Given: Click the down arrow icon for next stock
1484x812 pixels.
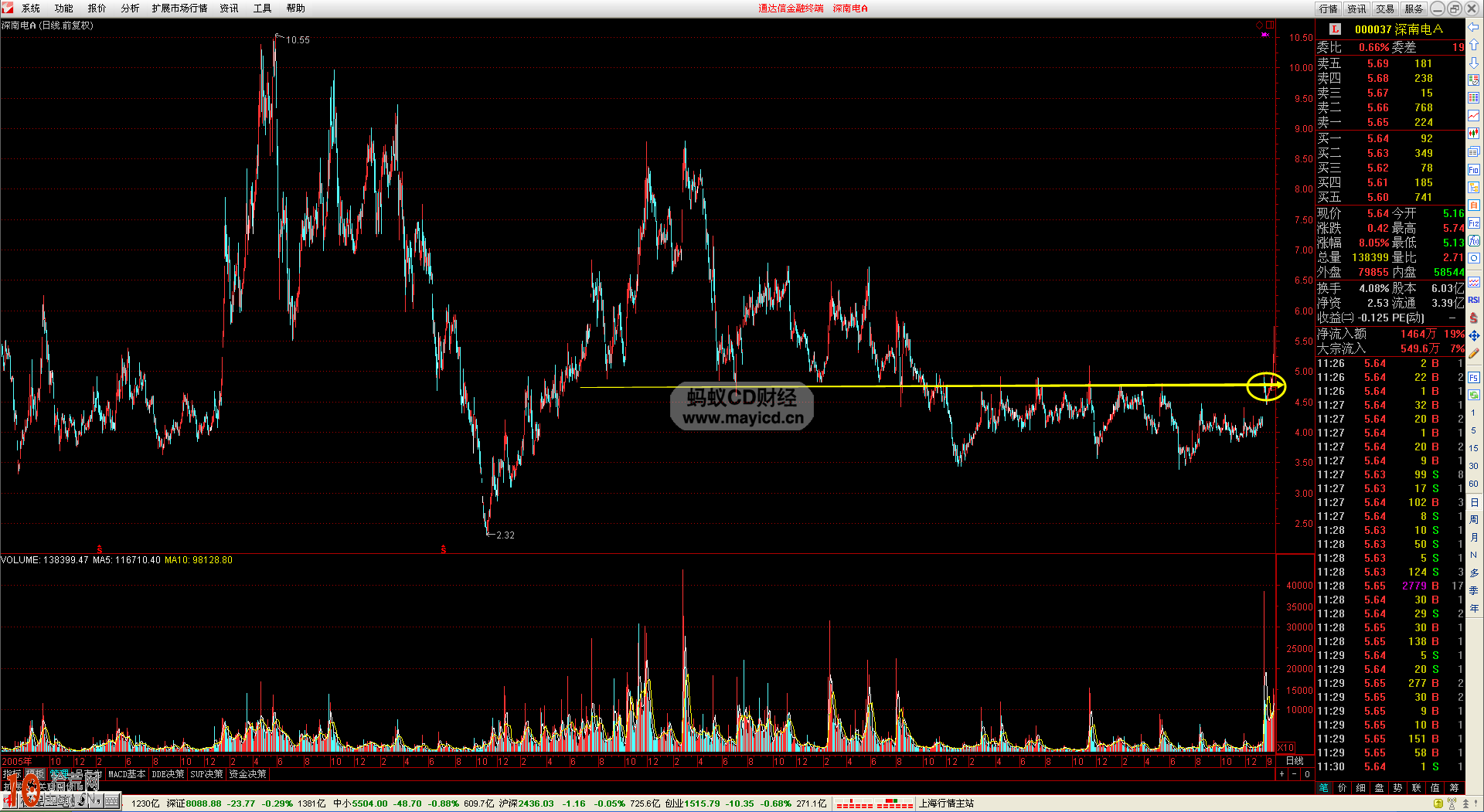Looking at the screenshot, I should point(1474,63).
